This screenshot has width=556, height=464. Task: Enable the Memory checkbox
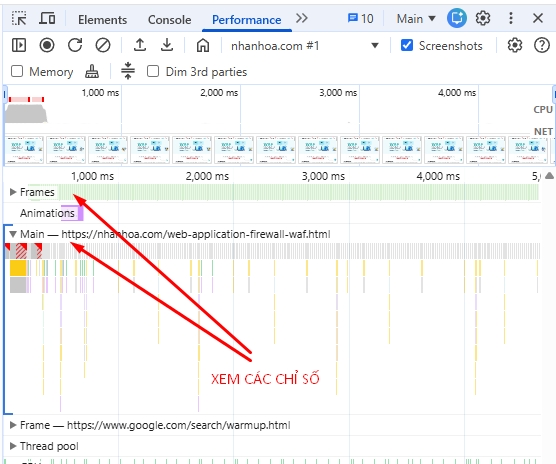17,71
